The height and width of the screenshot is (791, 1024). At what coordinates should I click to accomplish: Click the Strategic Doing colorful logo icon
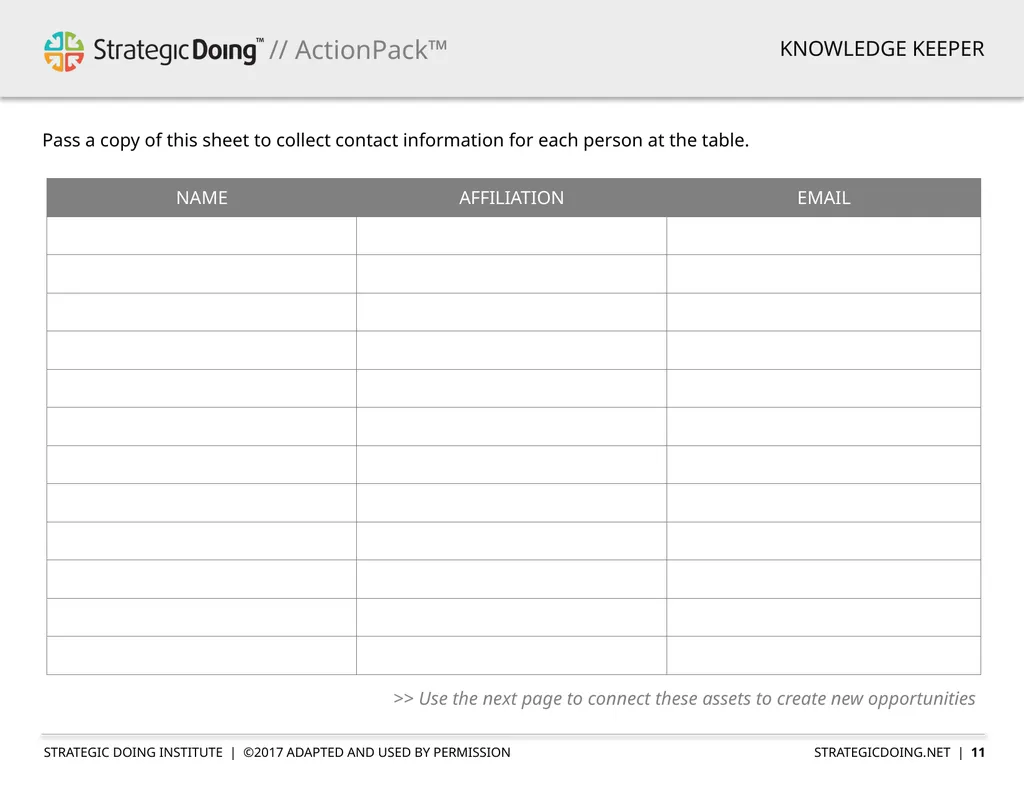[64, 51]
